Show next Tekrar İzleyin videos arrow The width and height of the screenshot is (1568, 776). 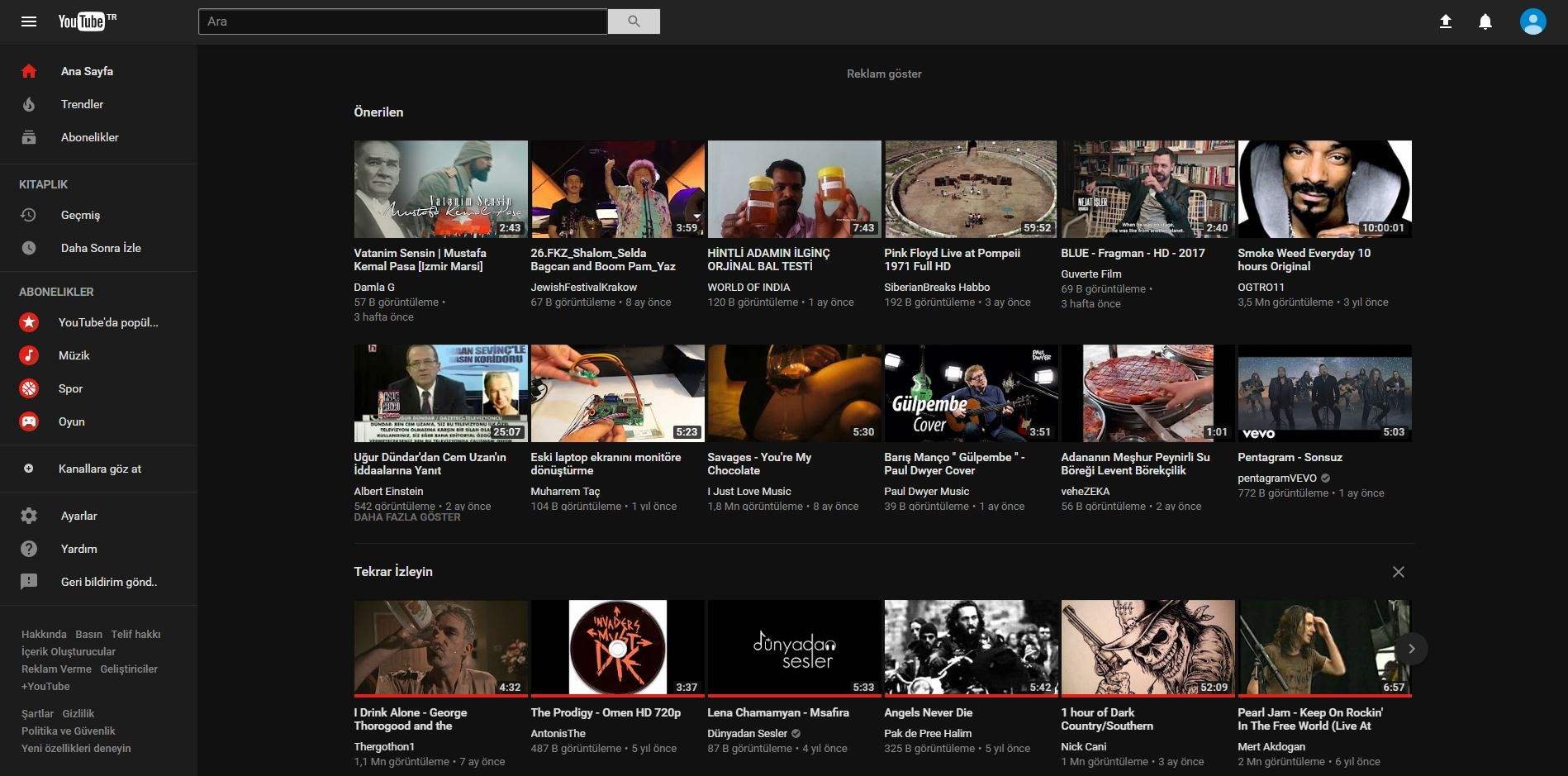tap(1412, 649)
